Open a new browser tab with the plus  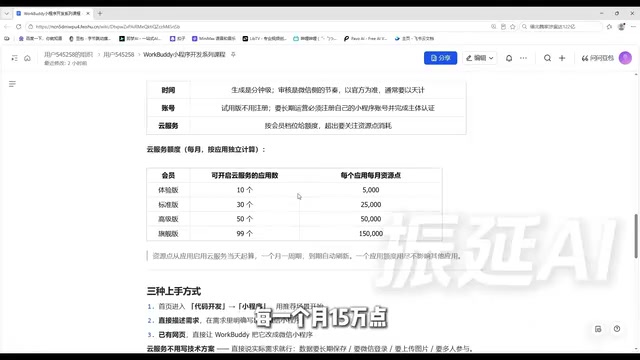100,13
